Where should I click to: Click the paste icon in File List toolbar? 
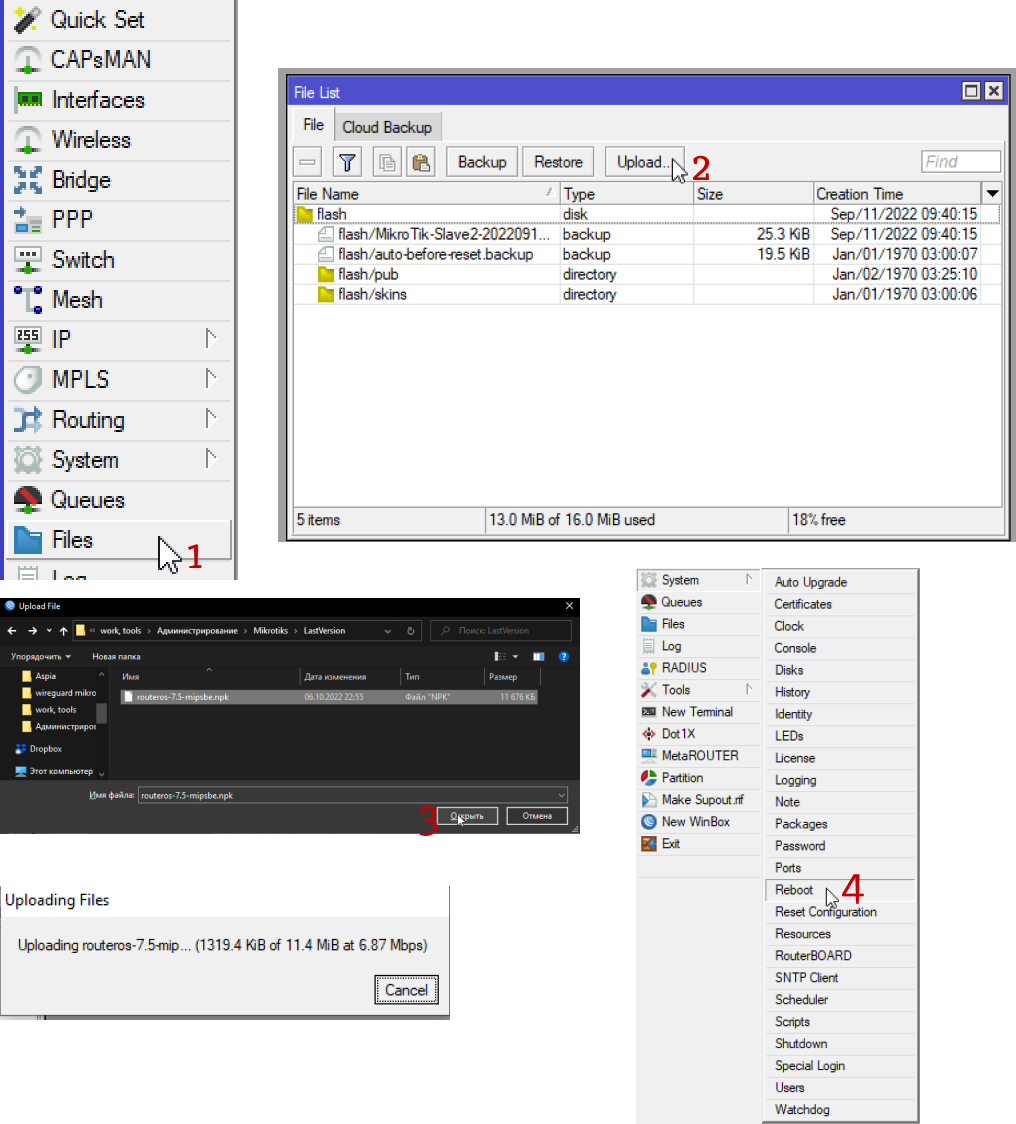click(421, 162)
